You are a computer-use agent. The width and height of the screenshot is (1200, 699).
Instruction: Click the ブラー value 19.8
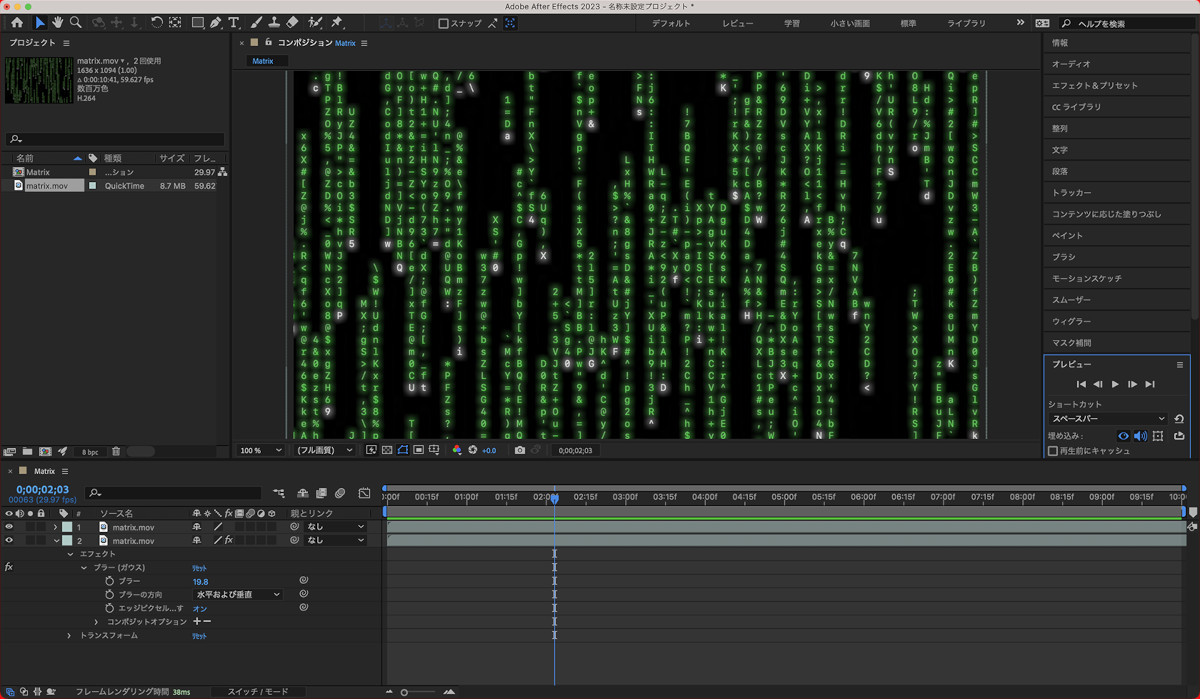tap(200, 582)
